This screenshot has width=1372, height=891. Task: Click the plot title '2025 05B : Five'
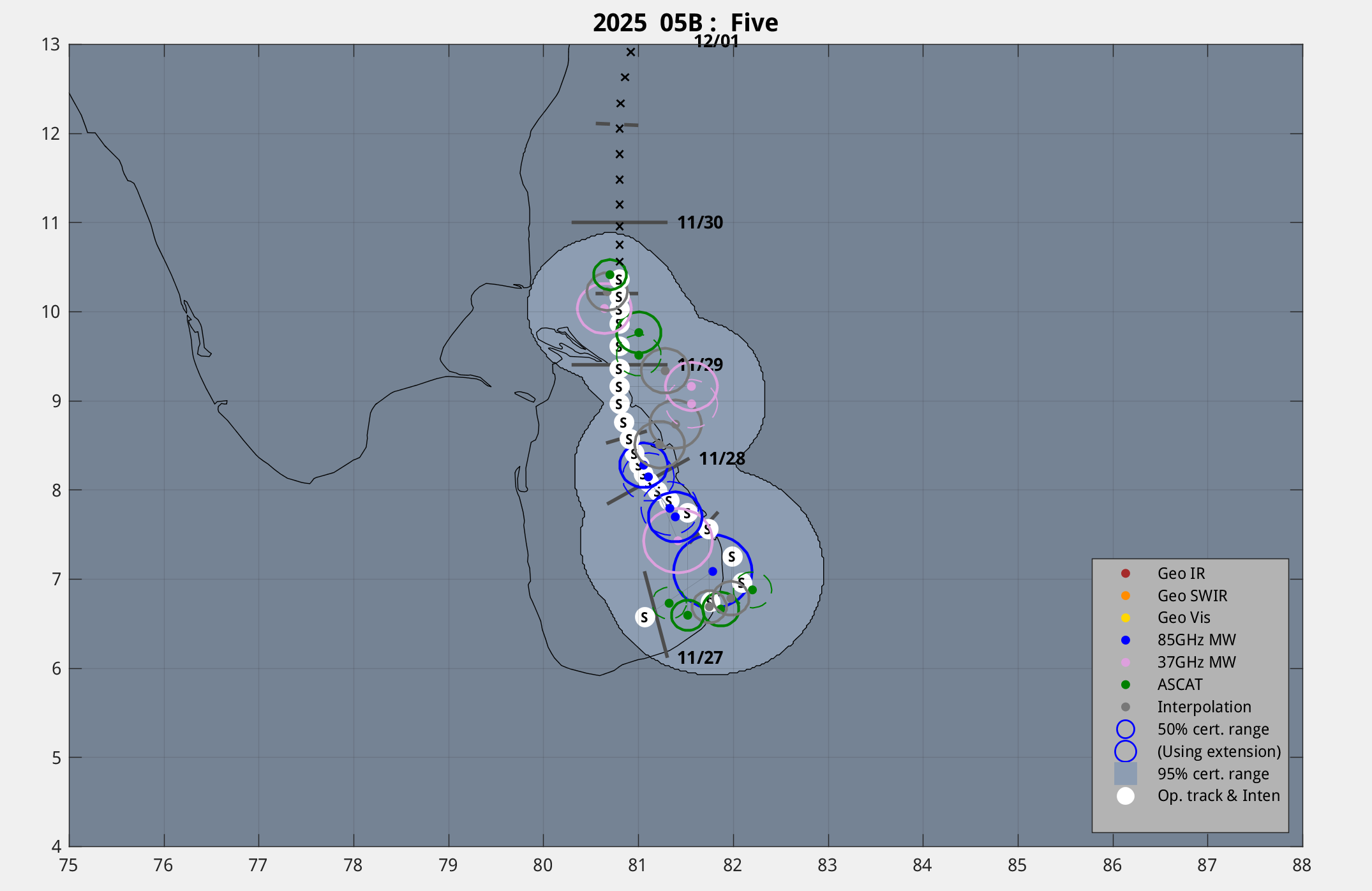pos(685,23)
